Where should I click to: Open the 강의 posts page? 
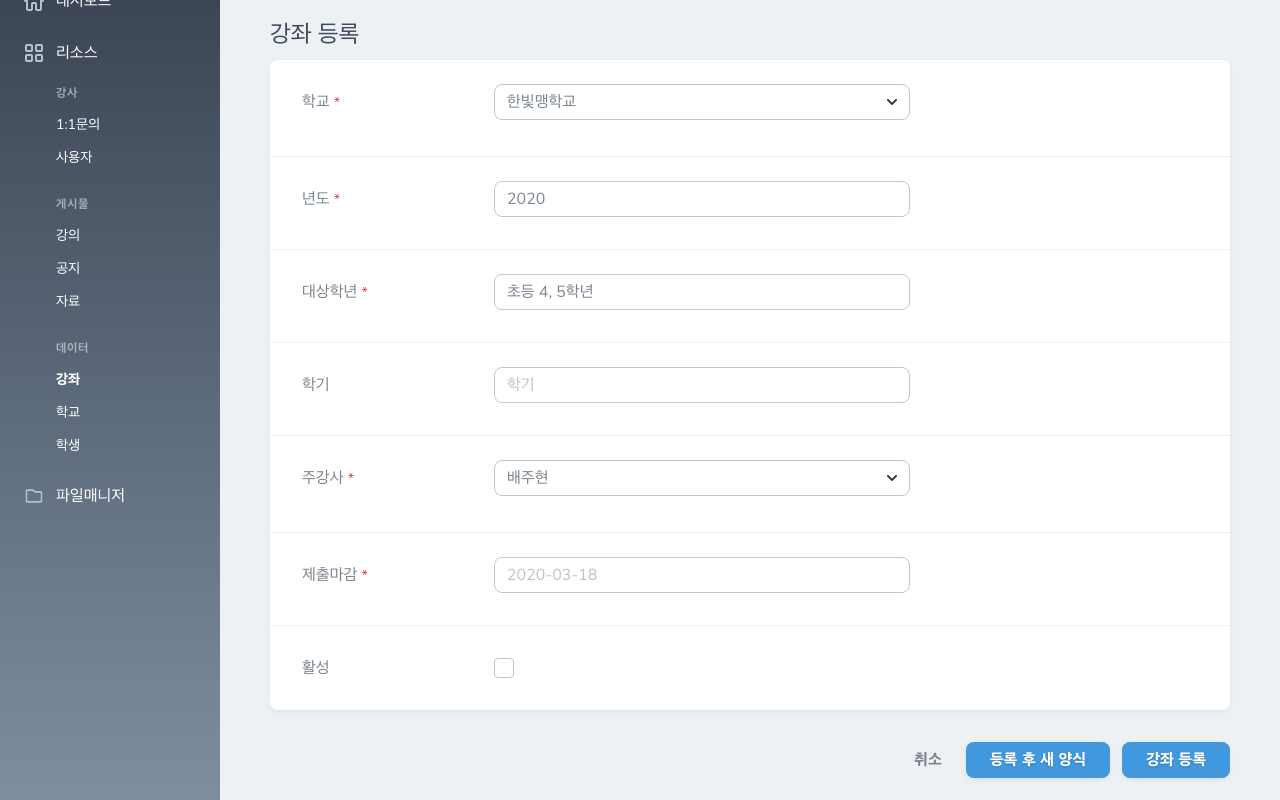tap(67, 235)
